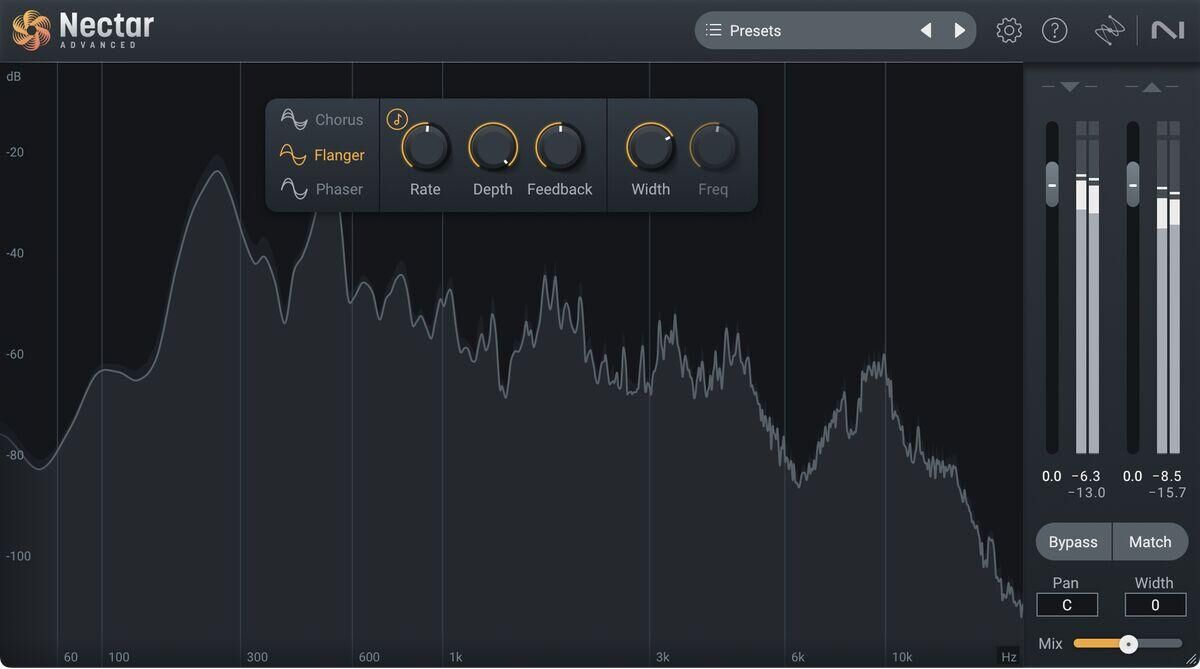
Task: Go to next preset arrow
Action: [x=960, y=31]
